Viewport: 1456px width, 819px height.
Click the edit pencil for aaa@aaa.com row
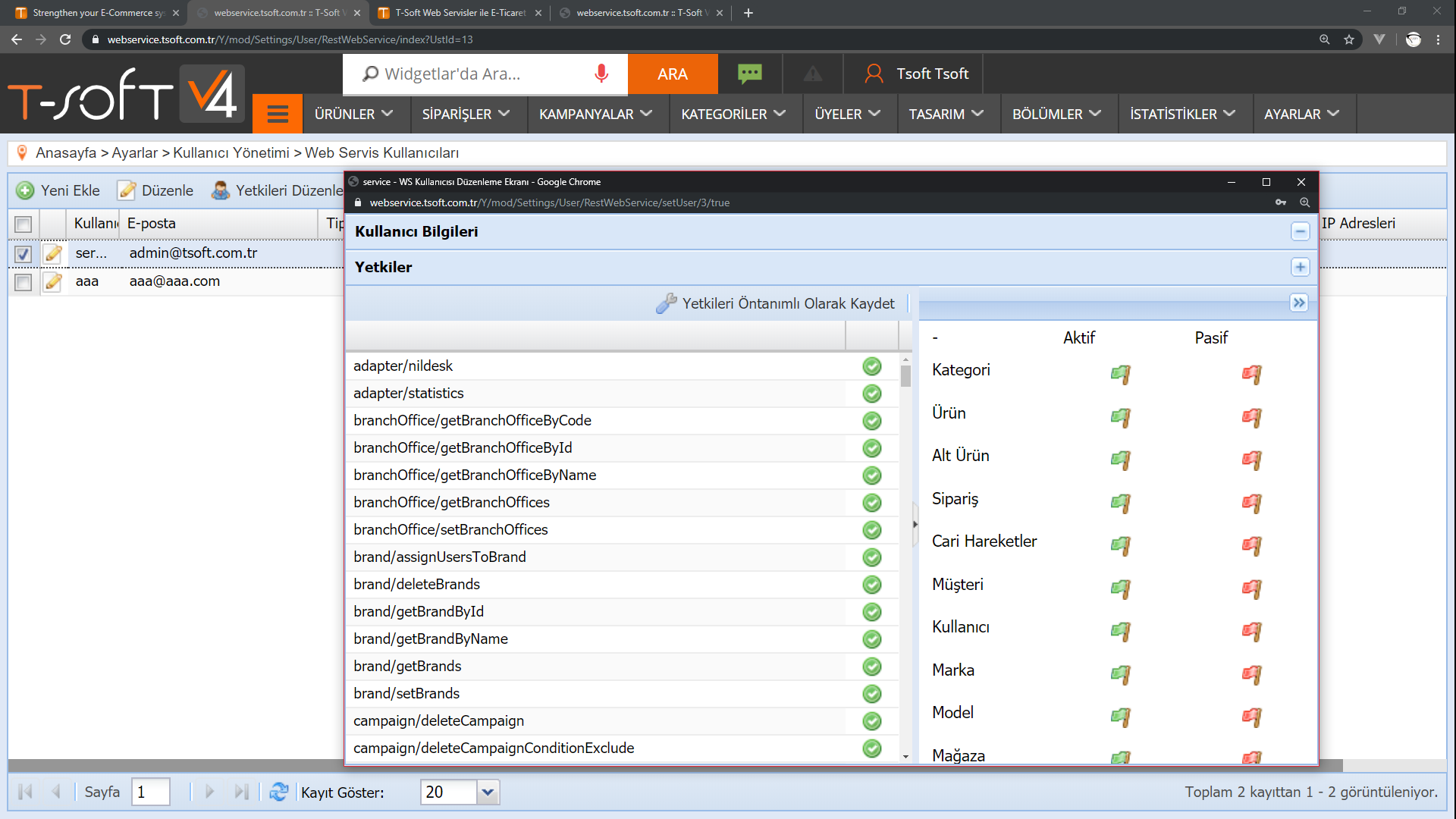tap(52, 281)
